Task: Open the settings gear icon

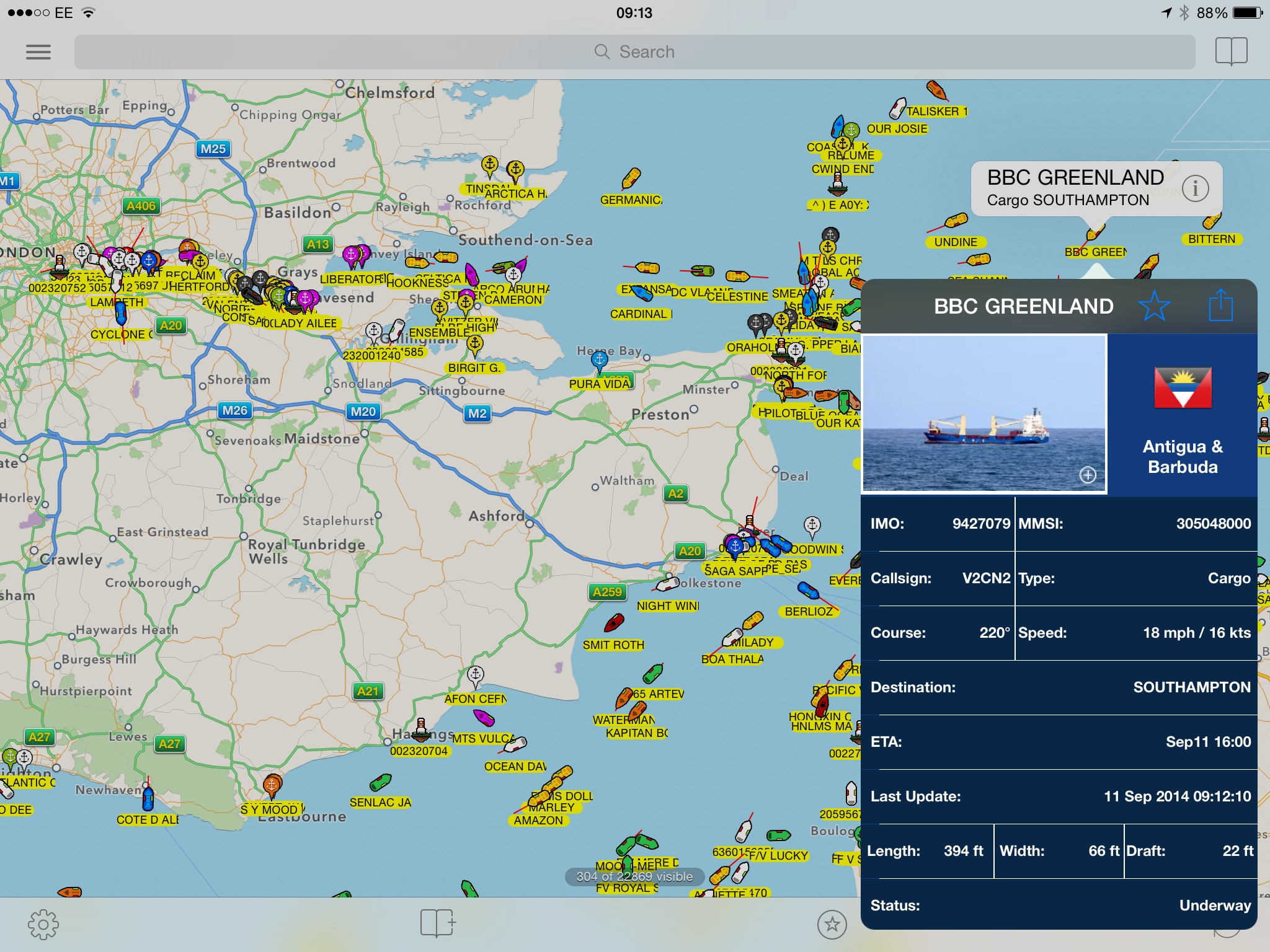Action: point(43,925)
